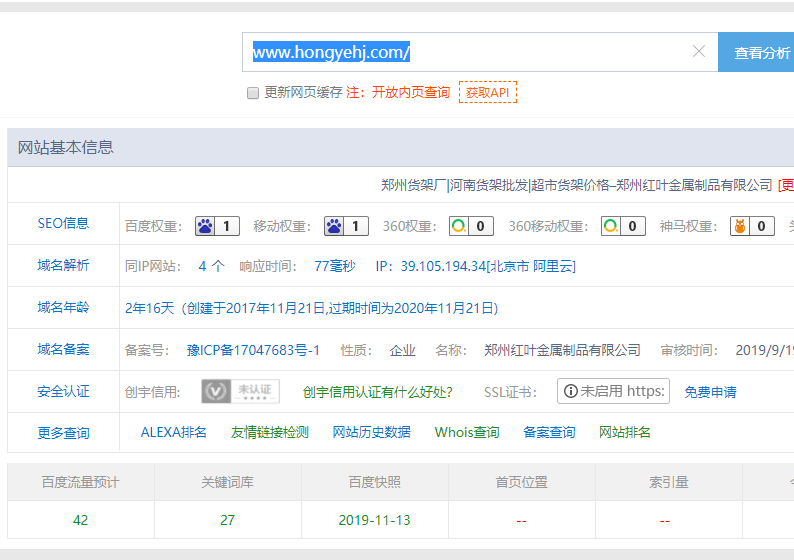Click the Shenma weight icon badge
Screen dimensions: 794x560
(751, 226)
